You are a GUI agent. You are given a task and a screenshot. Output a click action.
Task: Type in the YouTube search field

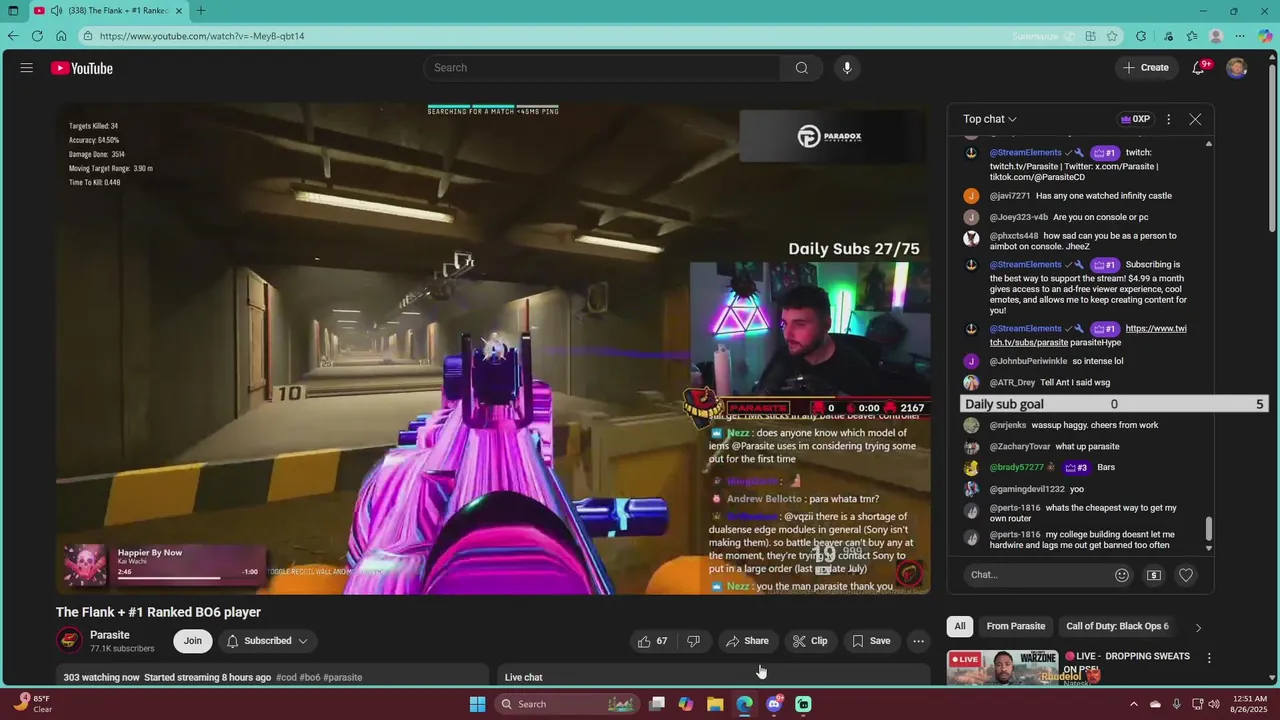(602, 68)
